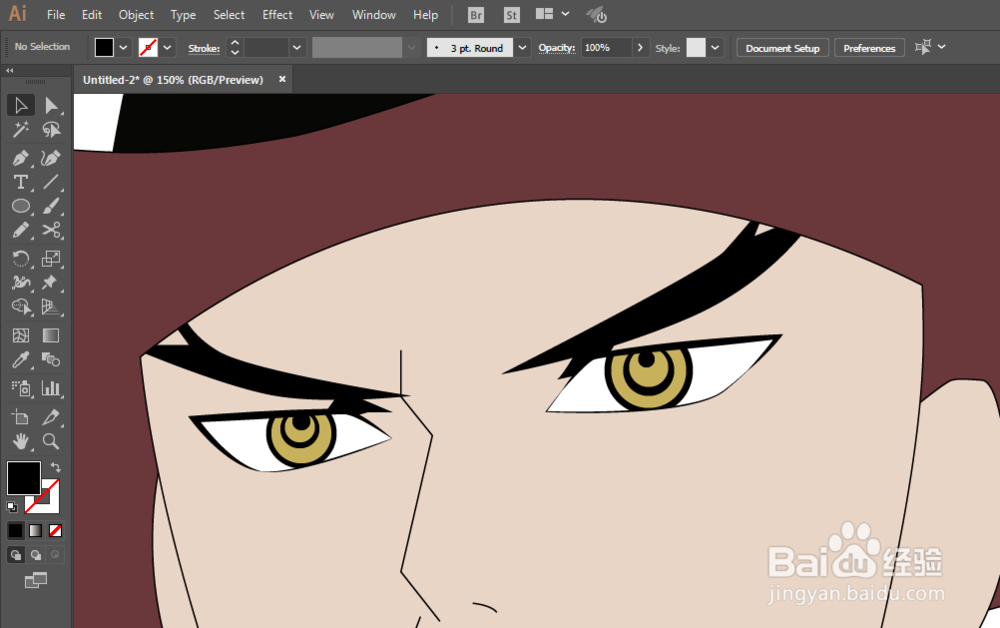The width and height of the screenshot is (1000, 628).
Task: Open the 3 pt. Round brush dropdown
Action: [x=522, y=48]
